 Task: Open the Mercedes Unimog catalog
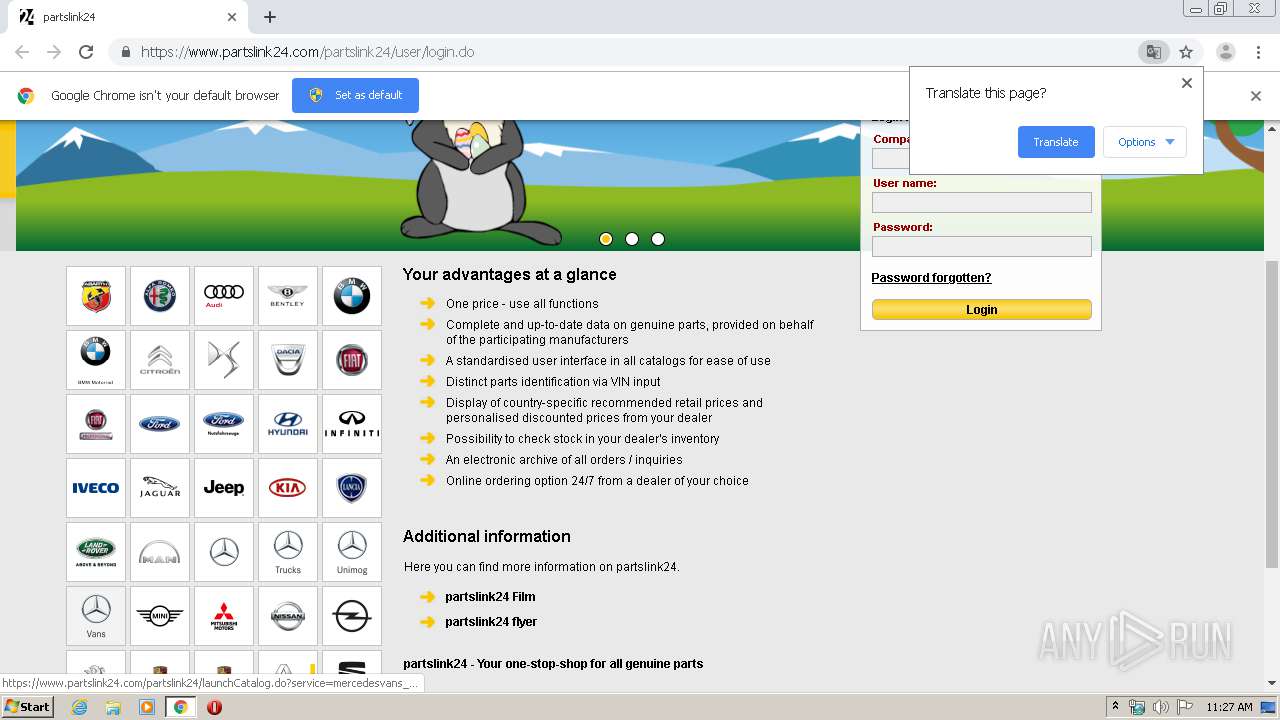[352, 552]
